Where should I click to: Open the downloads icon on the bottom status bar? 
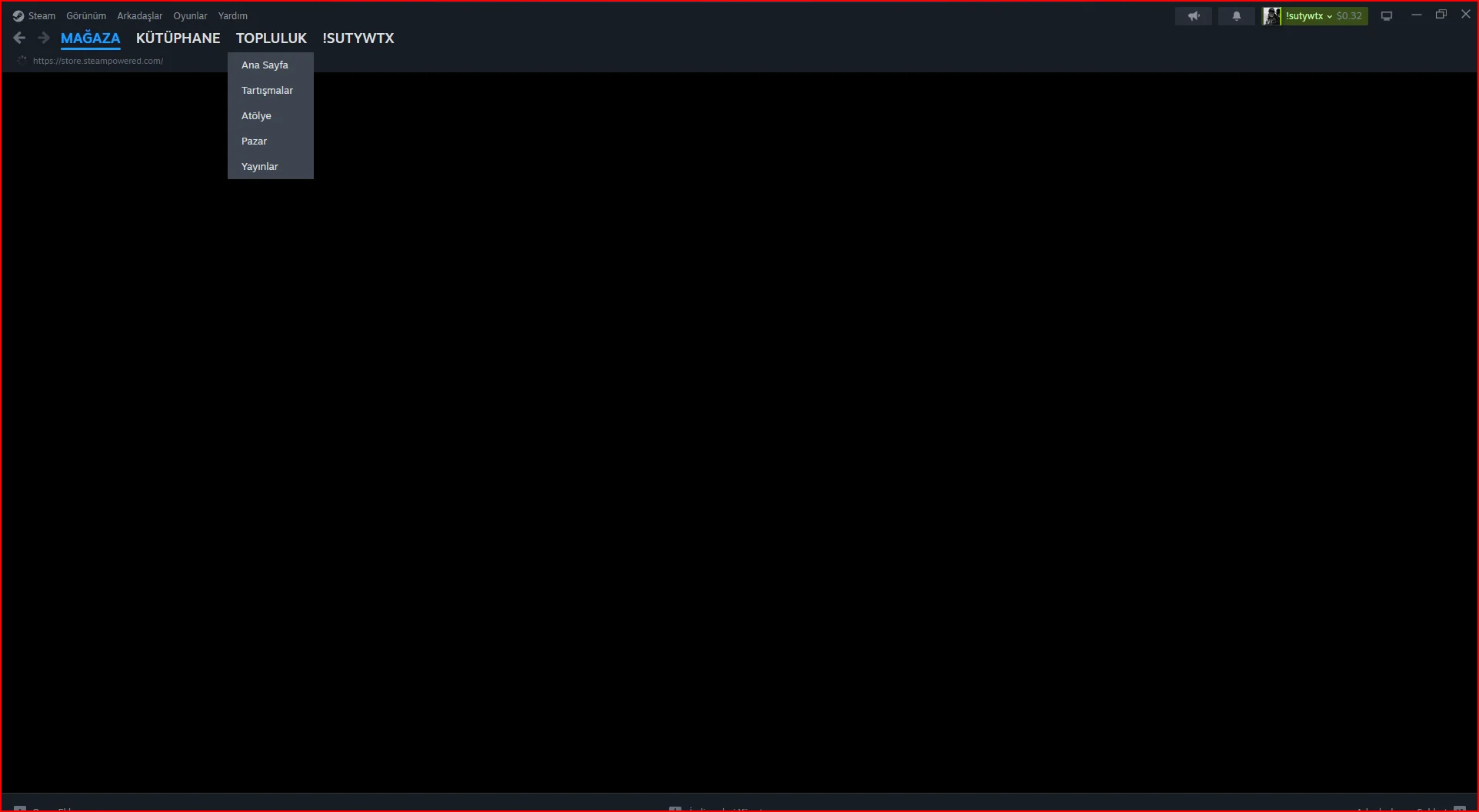coord(676,809)
